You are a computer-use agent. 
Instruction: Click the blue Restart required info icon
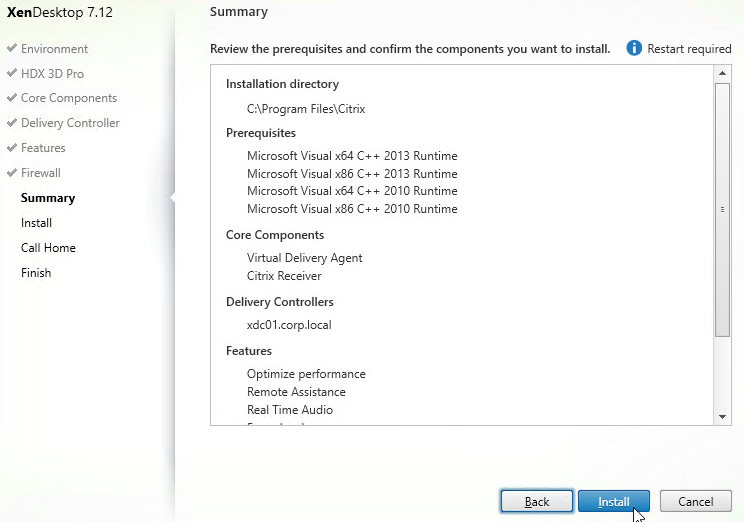click(634, 48)
